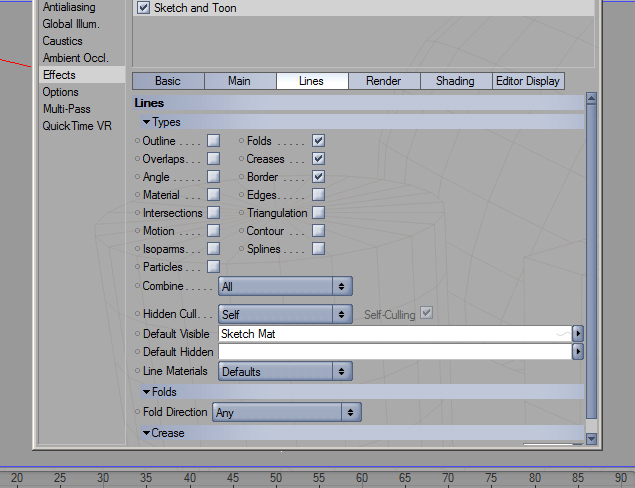Enable the Contour checkbox

[x=318, y=231]
